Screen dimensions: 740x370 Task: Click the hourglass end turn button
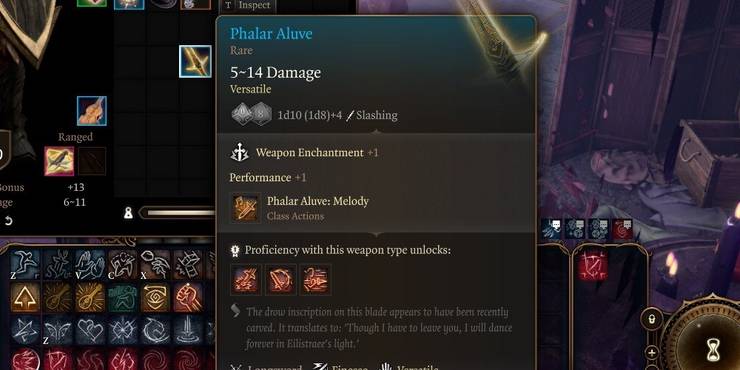714,350
